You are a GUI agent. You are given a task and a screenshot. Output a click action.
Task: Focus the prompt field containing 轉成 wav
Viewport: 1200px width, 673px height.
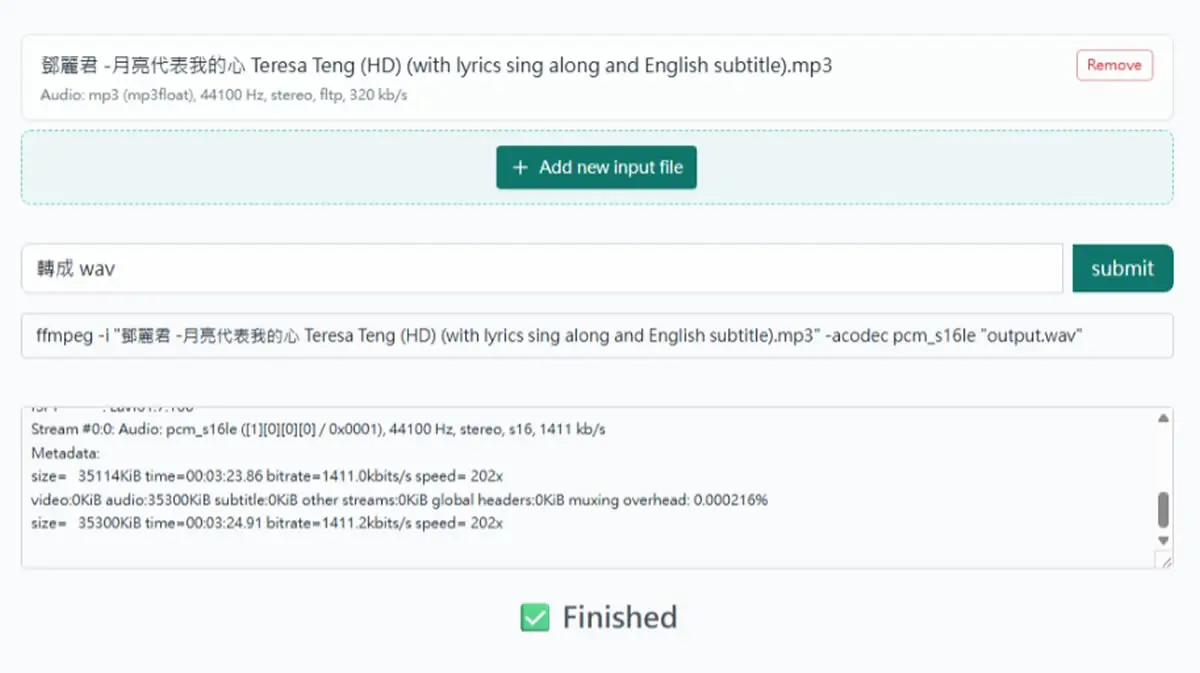tap(542, 268)
